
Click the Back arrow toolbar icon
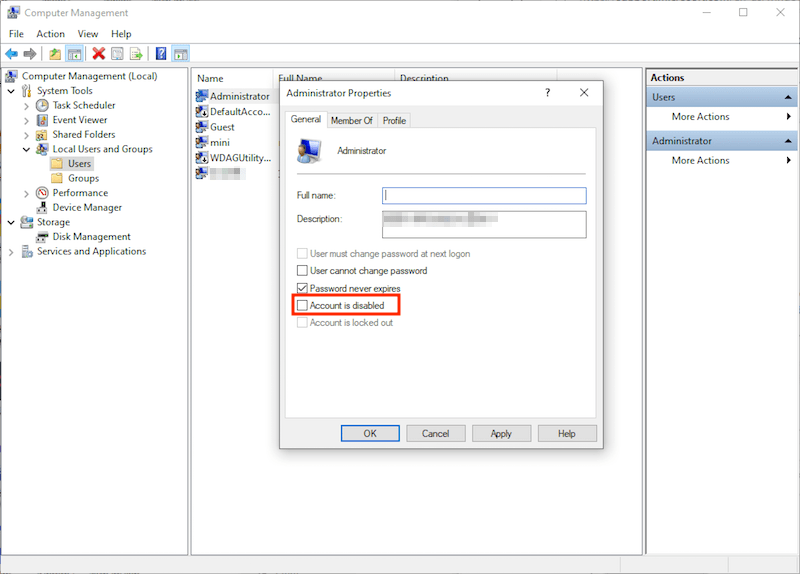11,54
